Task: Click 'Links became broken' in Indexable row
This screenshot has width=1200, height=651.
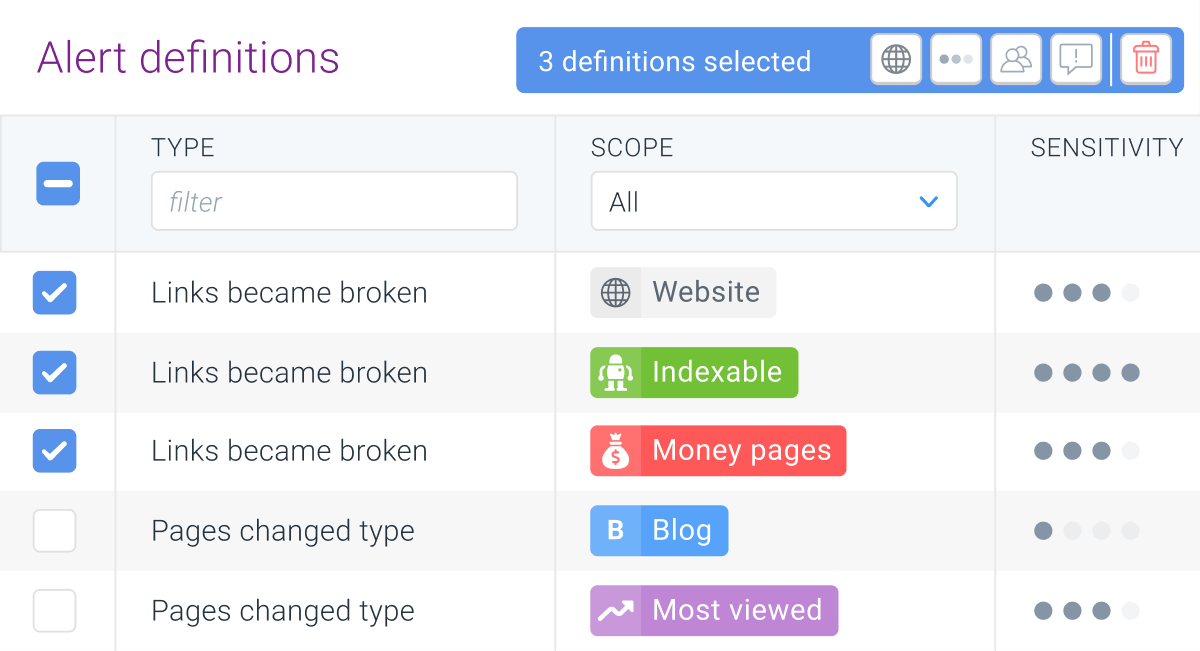Action: (x=289, y=373)
